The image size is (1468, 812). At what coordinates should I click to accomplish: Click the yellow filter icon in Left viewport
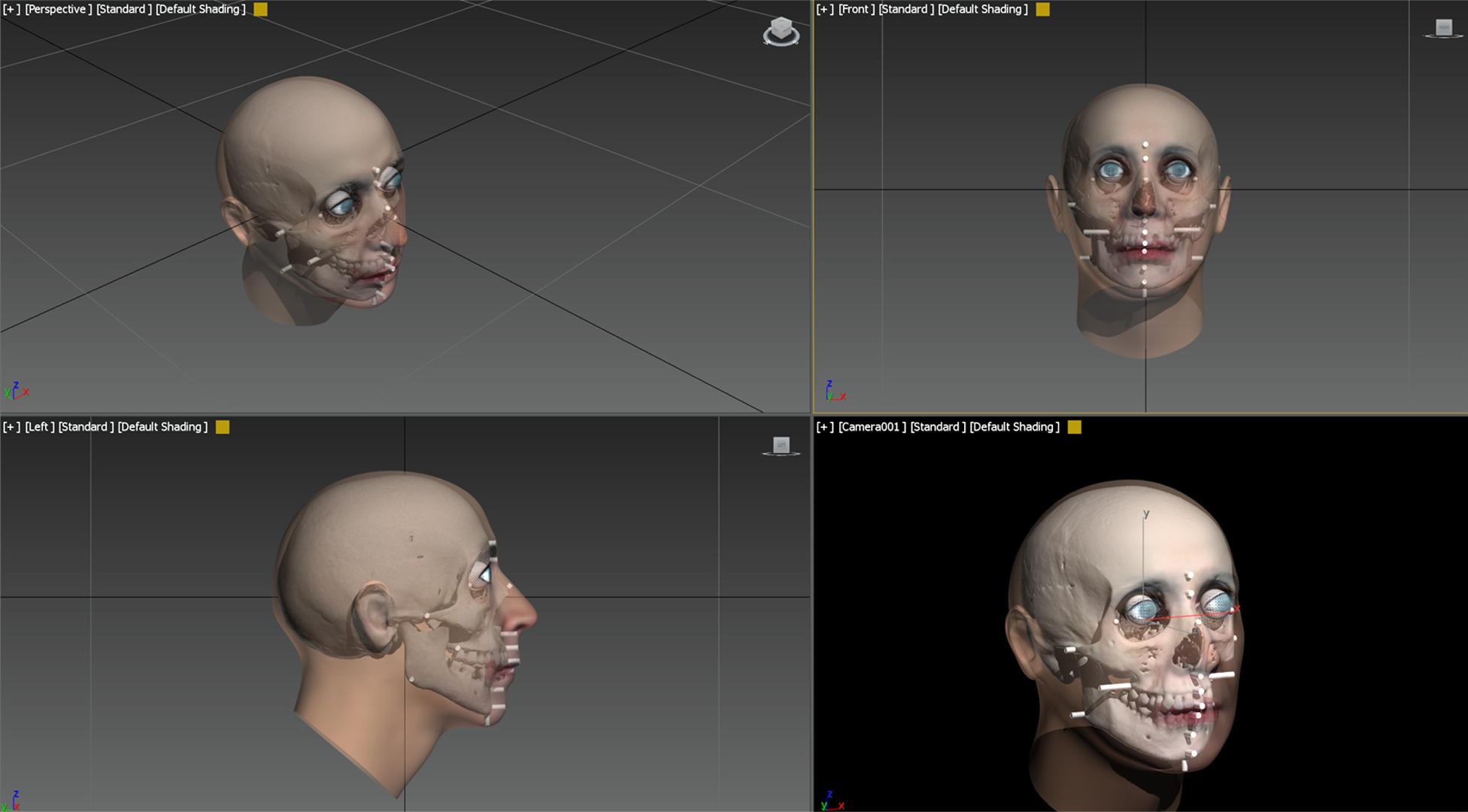223,427
